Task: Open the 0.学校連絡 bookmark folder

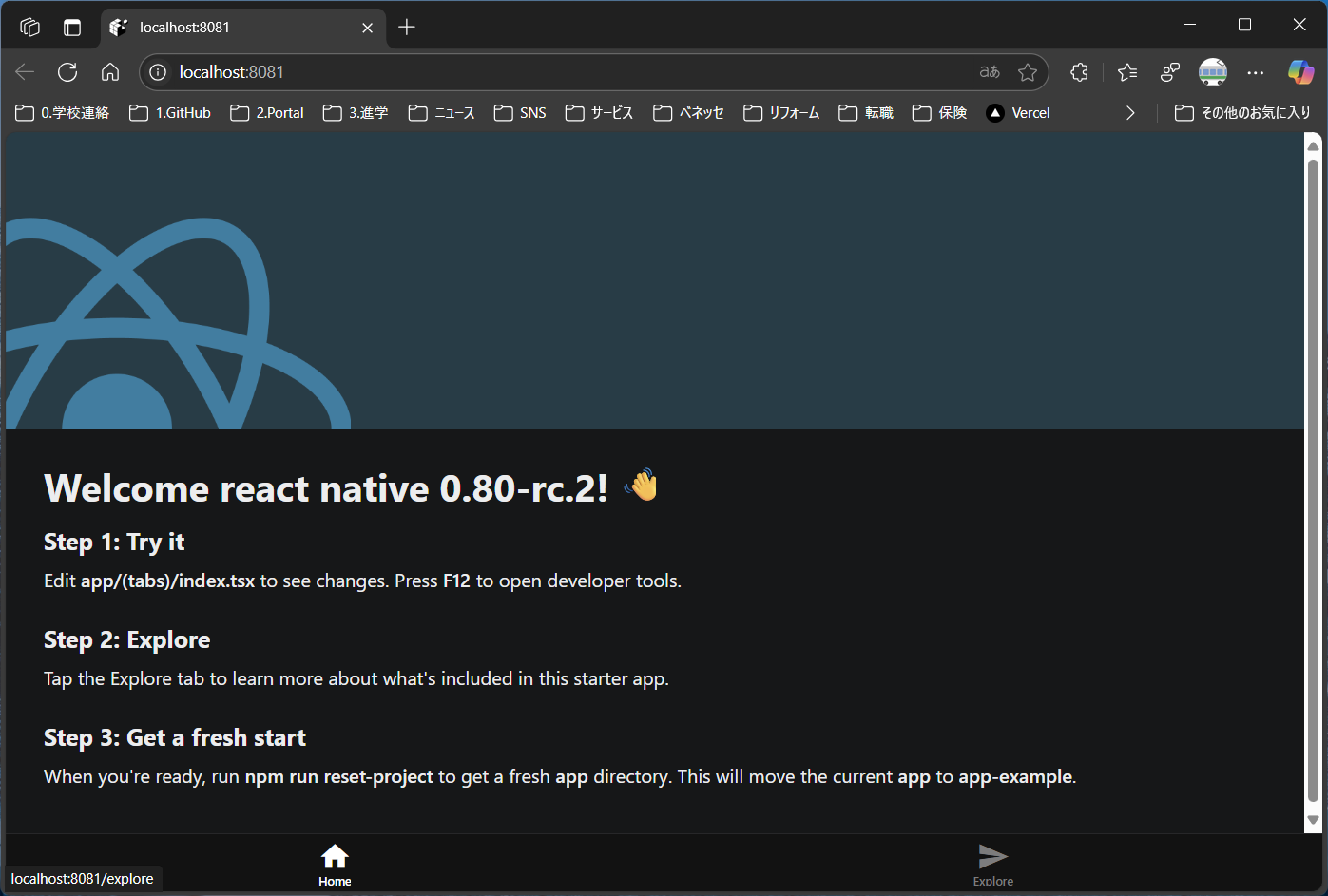Action: point(63,113)
